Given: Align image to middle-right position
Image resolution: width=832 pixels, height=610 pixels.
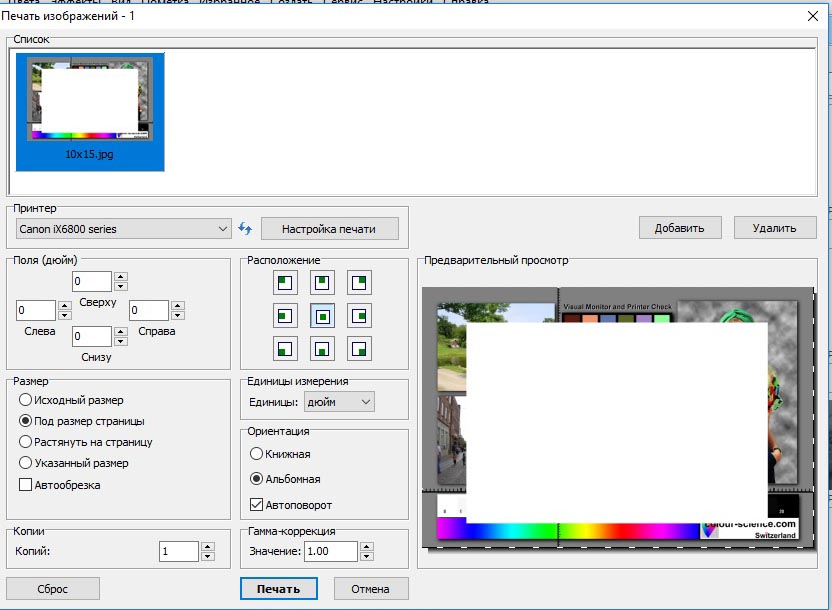Looking at the screenshot, I should click(x=359, y=316).
